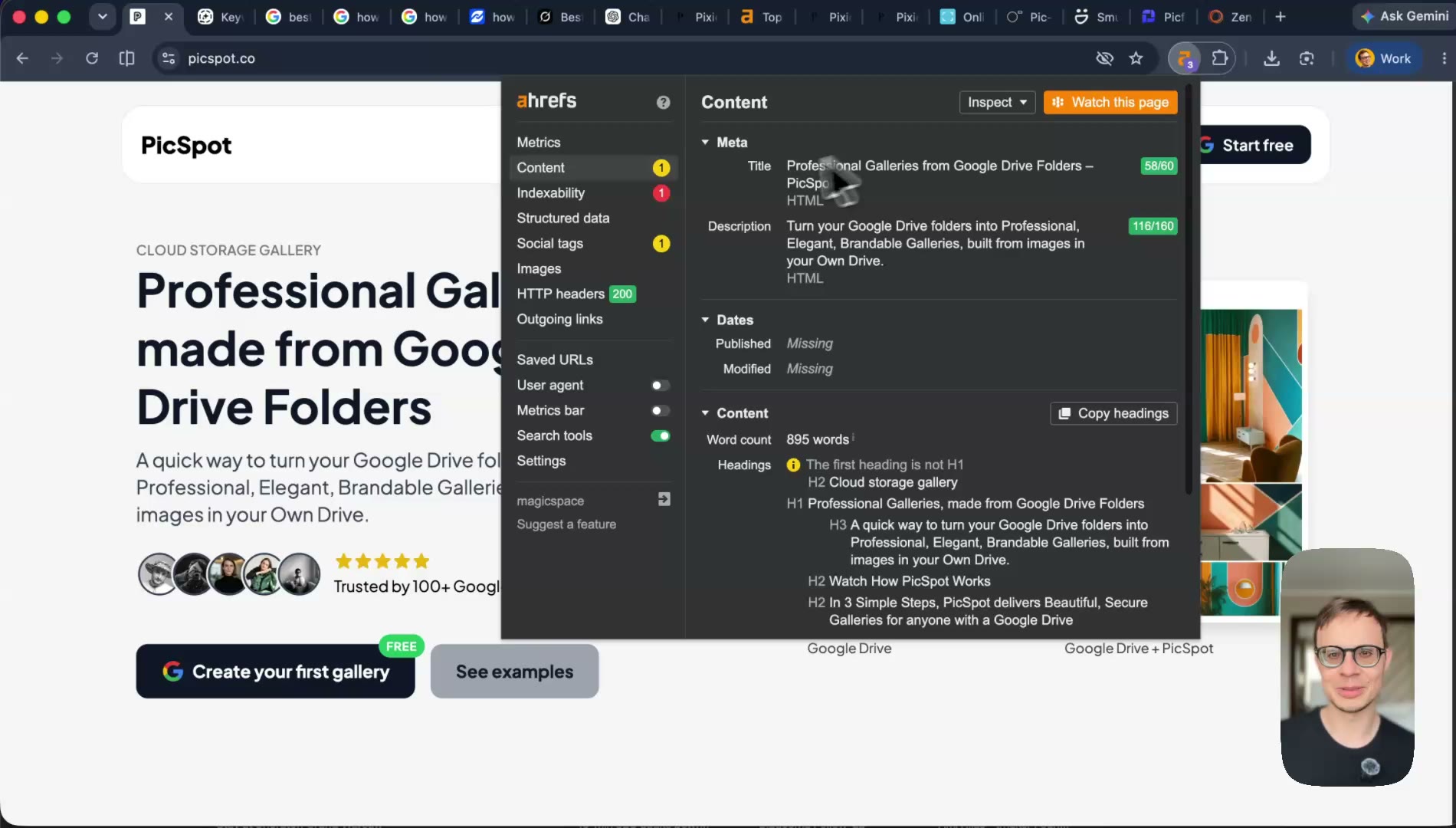This screenshot has height=828, width=1456.
Task: Open the tab search dropdown arrow
Action: (102, 17)
